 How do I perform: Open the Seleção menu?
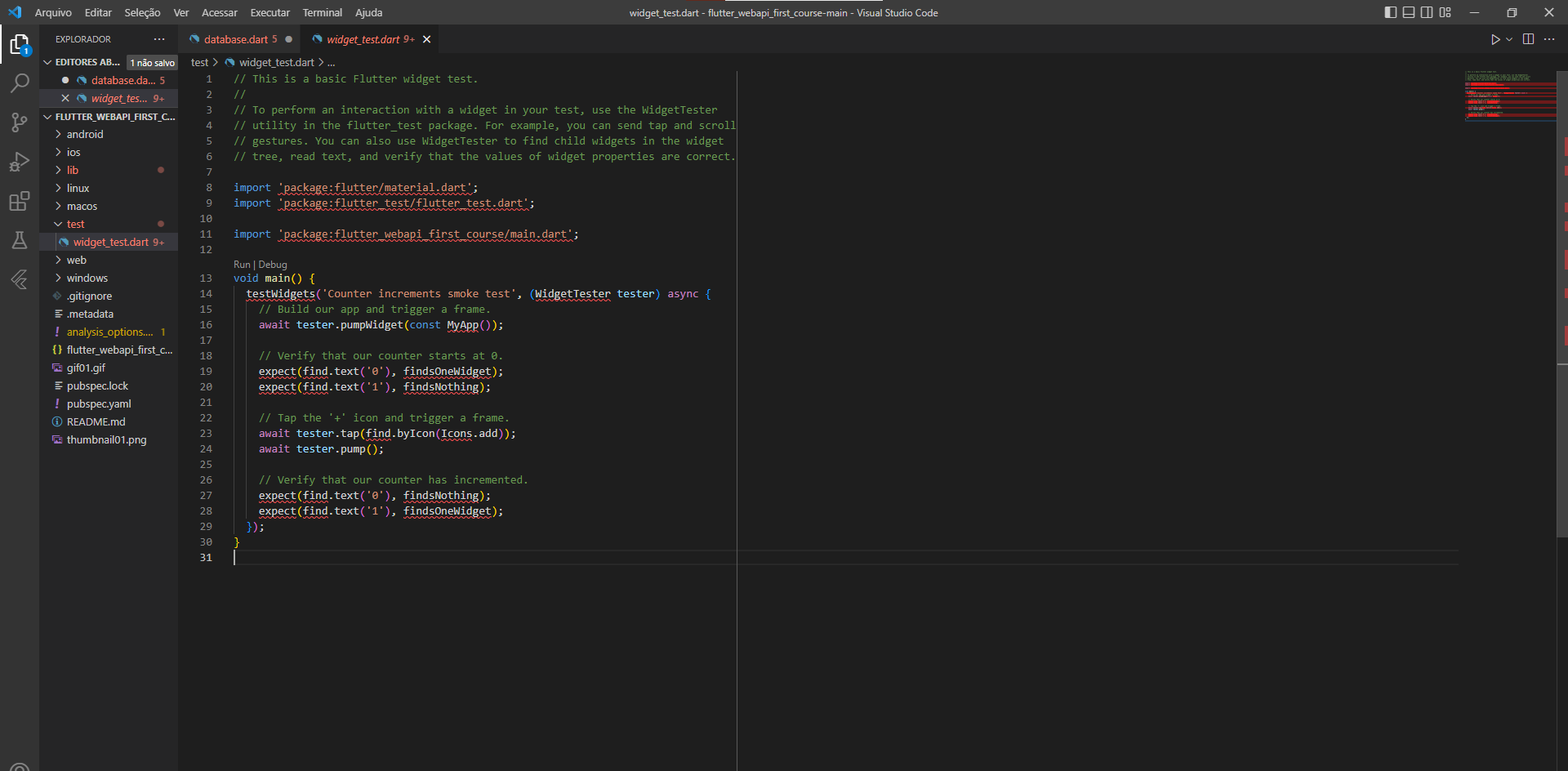click(142, 12)
